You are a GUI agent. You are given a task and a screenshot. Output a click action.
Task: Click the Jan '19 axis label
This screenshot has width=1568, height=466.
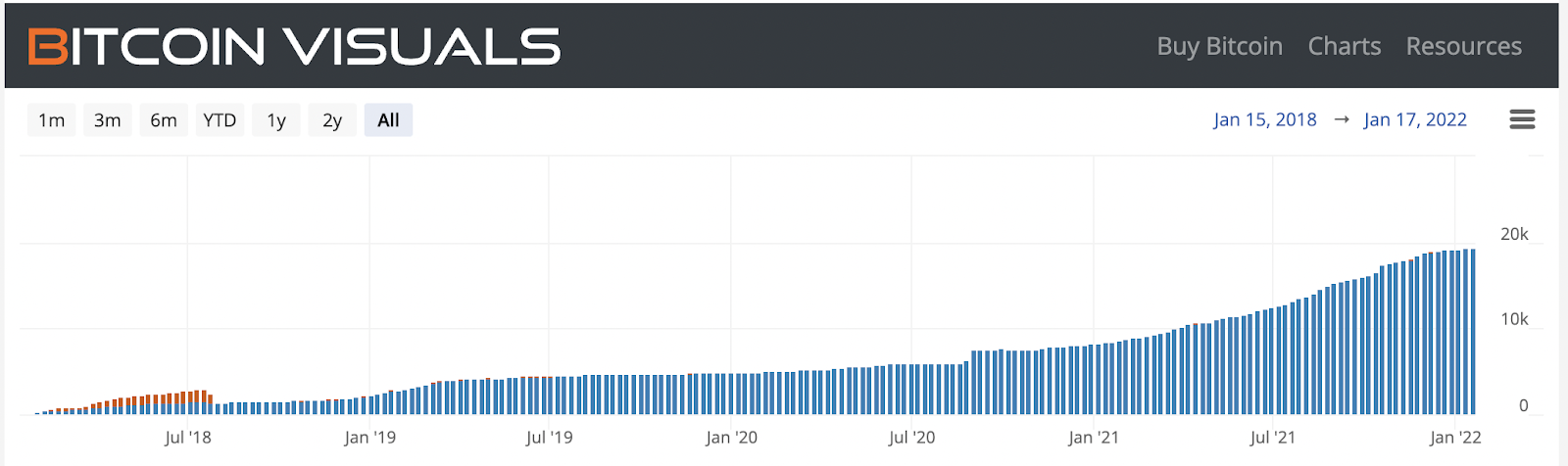point(370,438)
